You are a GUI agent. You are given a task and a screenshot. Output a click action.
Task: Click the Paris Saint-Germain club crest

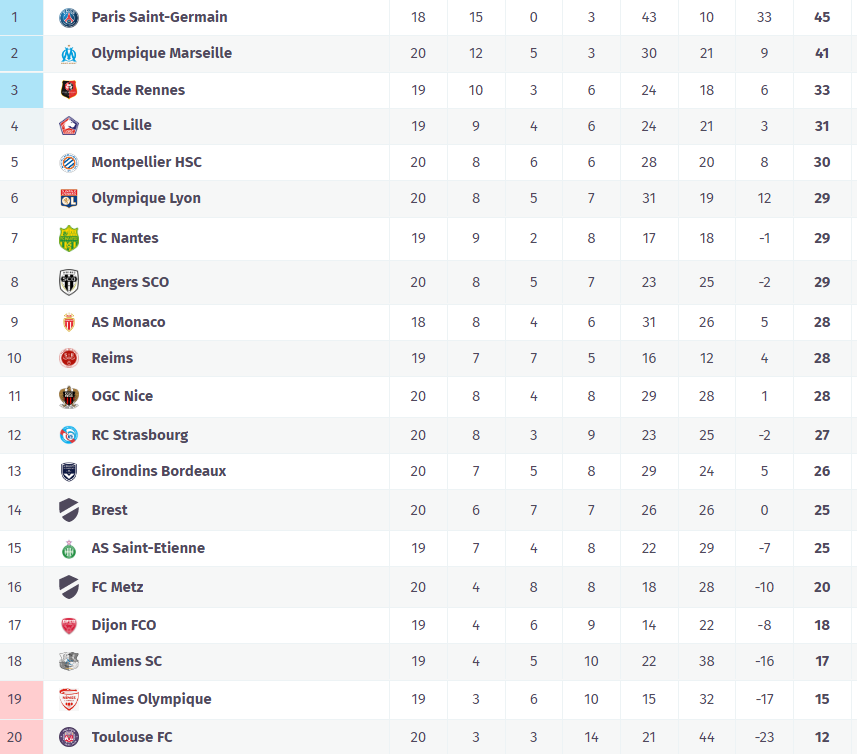pyautogui.click(x=69, y=17)
